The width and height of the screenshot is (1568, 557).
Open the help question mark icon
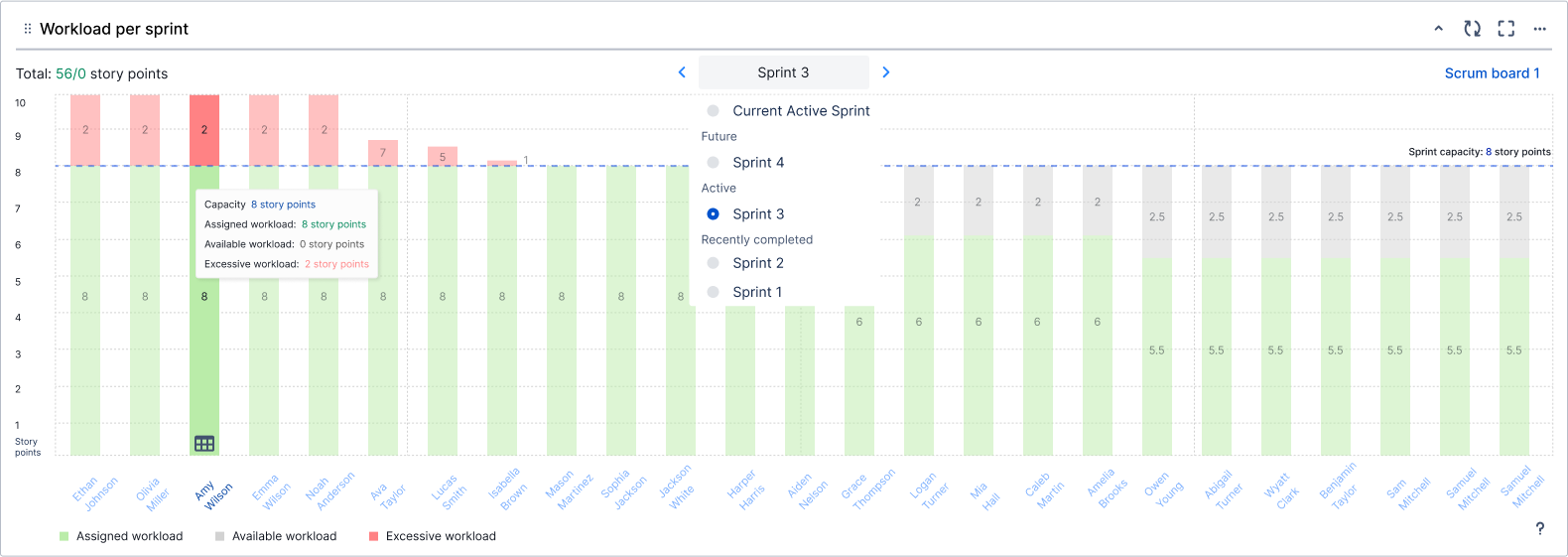(x=1540, y=528)
